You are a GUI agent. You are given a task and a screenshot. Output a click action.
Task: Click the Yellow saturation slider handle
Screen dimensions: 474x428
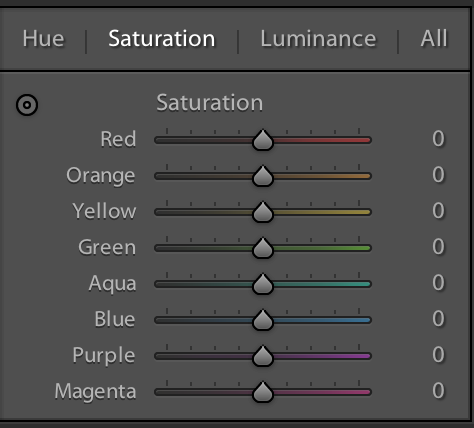pos(263,212)
